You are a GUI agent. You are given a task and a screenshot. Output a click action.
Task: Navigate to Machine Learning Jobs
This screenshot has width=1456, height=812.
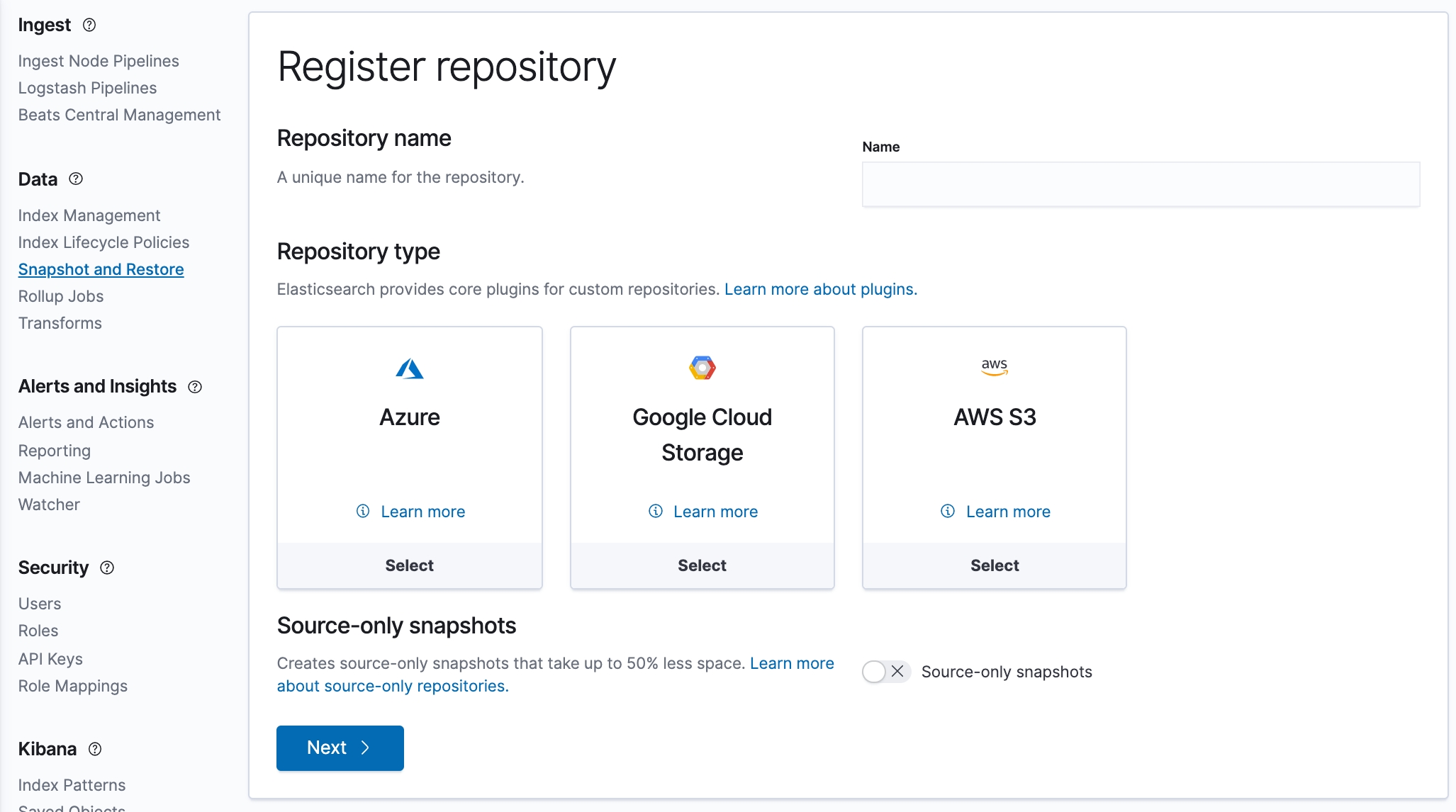point(104,478)
